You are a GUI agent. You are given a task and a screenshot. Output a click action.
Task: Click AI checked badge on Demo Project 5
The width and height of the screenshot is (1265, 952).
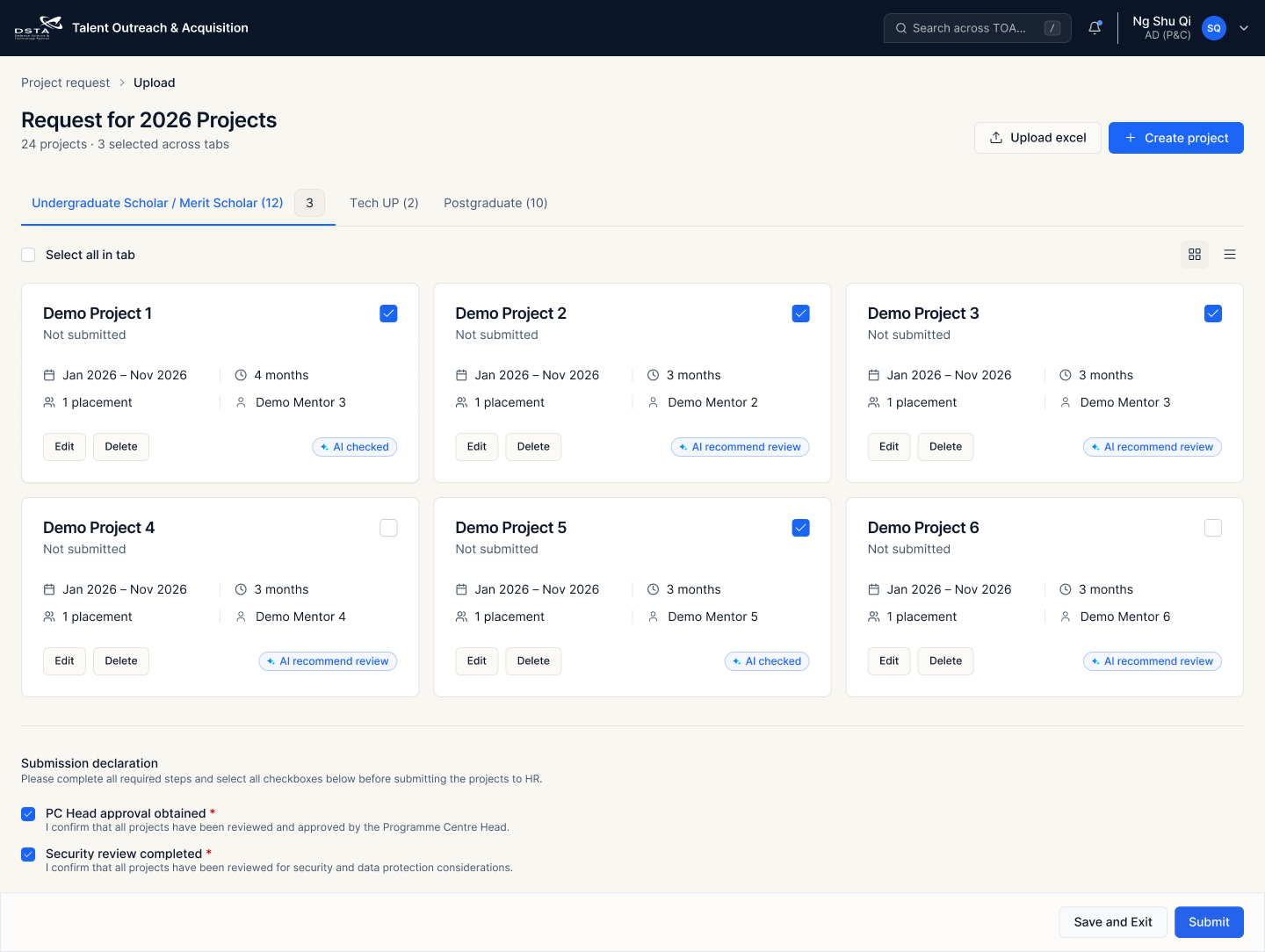[x=767, y=661]
